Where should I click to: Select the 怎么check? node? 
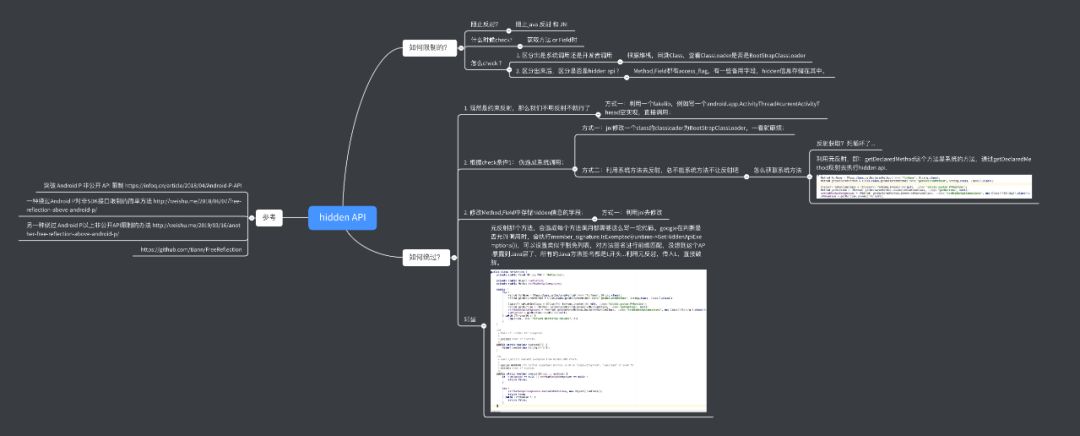[x=484, y=63]
